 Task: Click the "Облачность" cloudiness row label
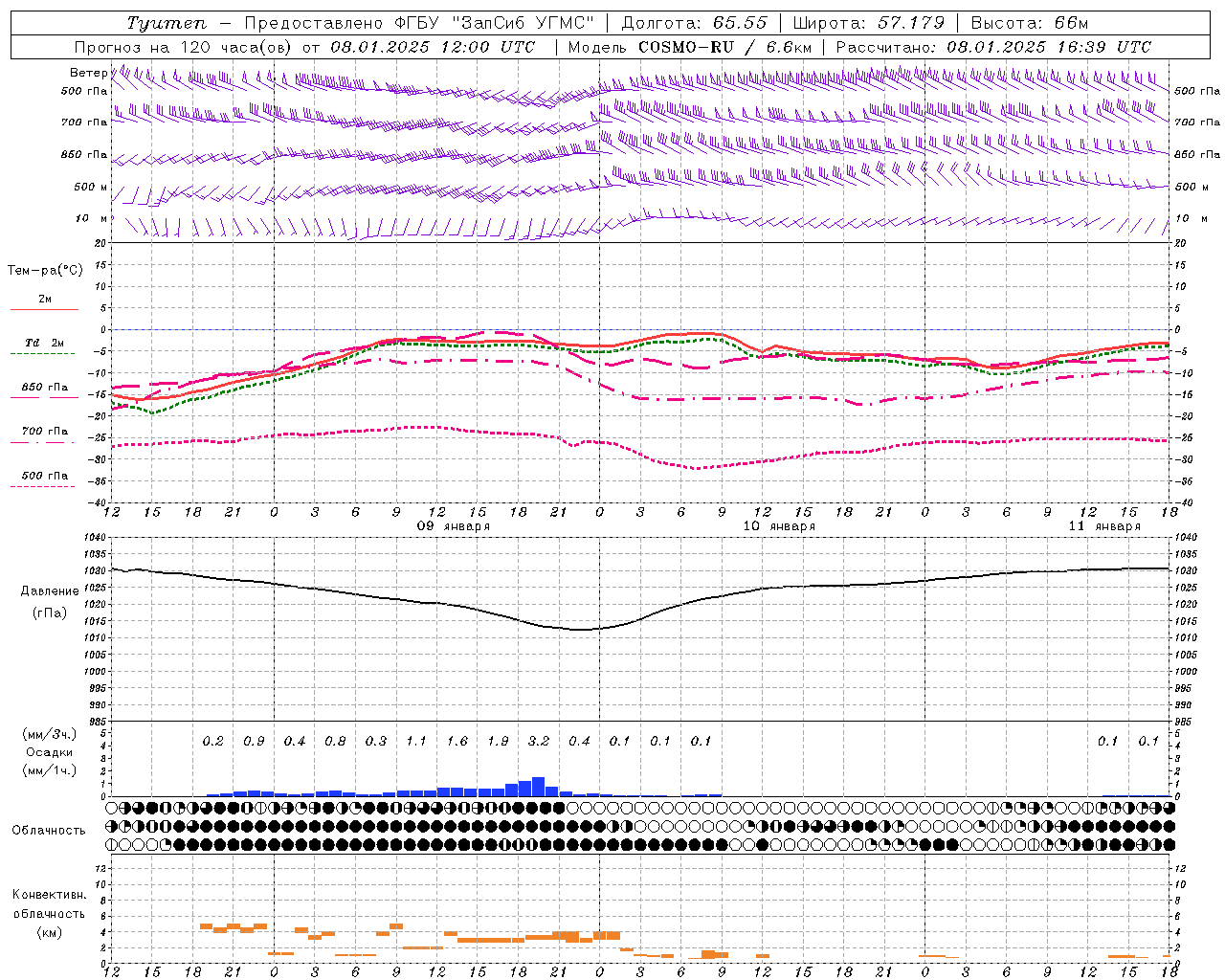(x=49, y=831)
